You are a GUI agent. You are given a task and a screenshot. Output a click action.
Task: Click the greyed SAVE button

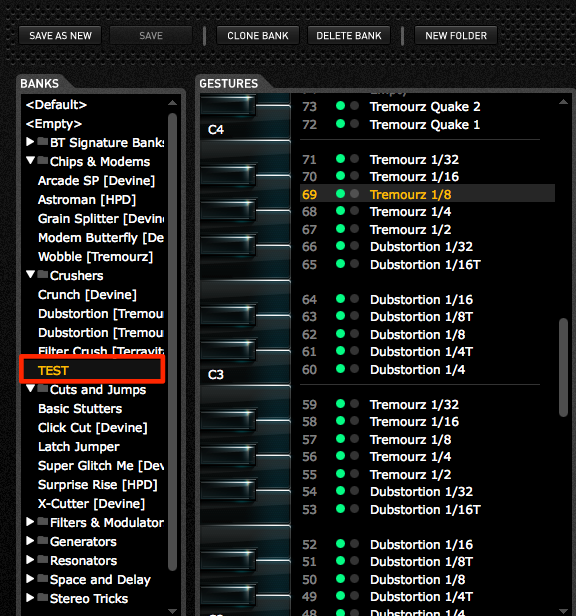pos(151,36)
